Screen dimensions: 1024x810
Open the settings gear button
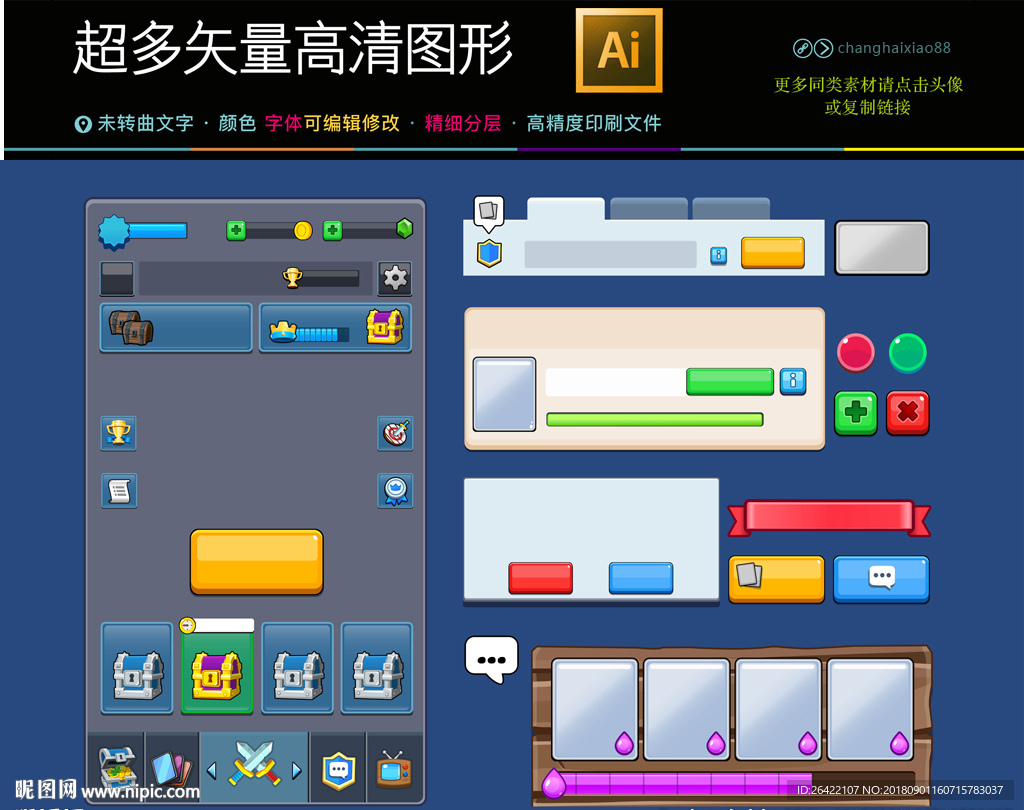pos(394,278)
